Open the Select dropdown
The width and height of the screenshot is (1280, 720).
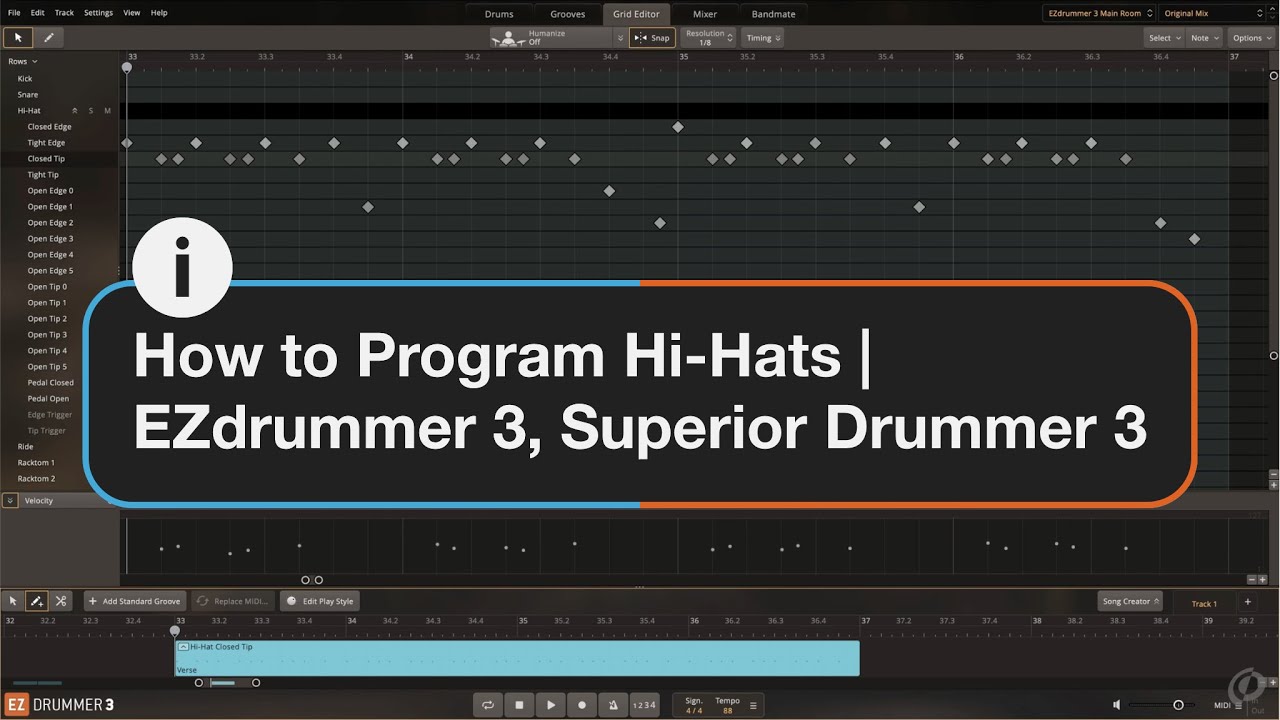tap(1164, 38)
